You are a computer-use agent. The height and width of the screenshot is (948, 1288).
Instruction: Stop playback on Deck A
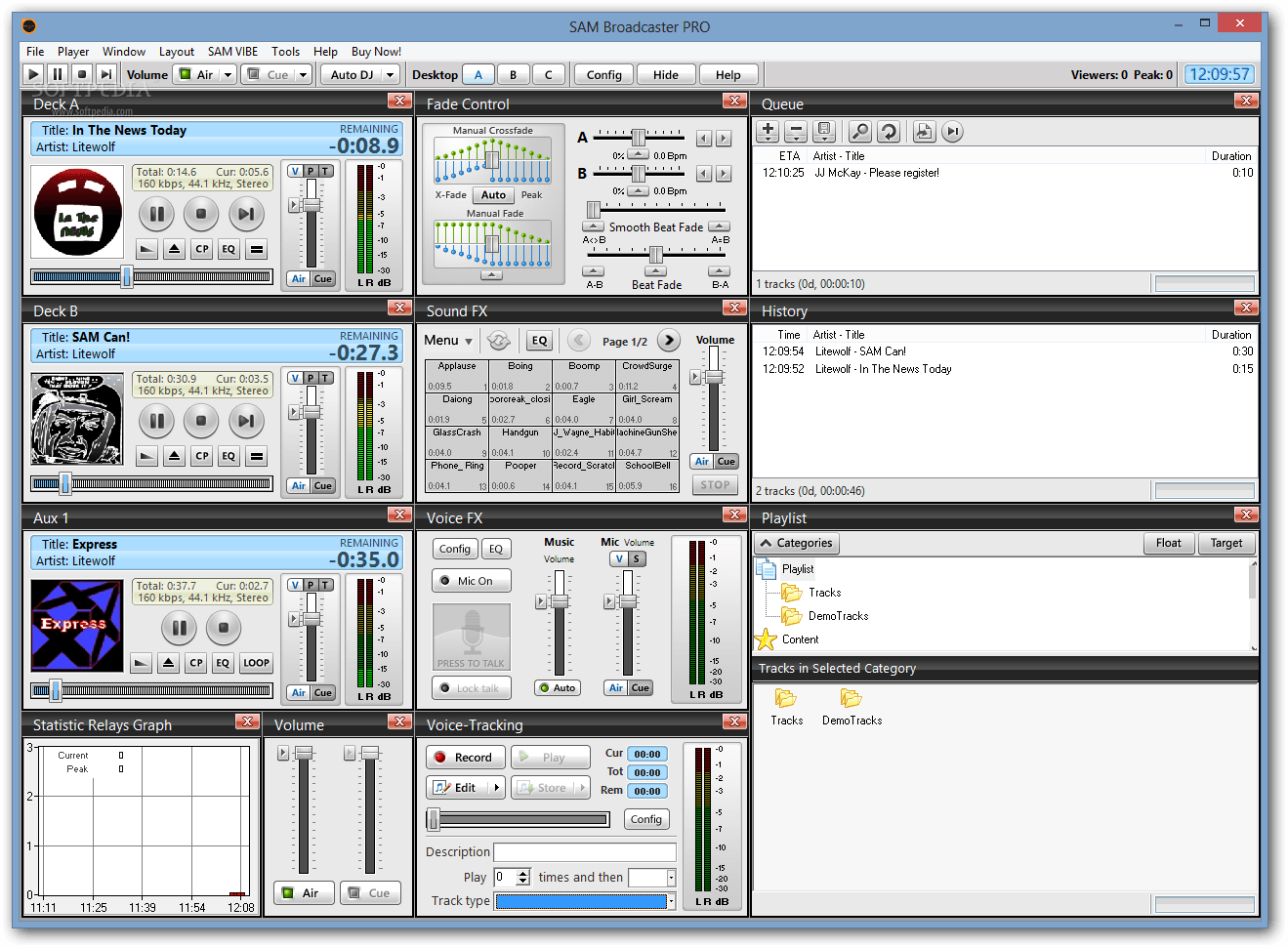pos(201,213)
